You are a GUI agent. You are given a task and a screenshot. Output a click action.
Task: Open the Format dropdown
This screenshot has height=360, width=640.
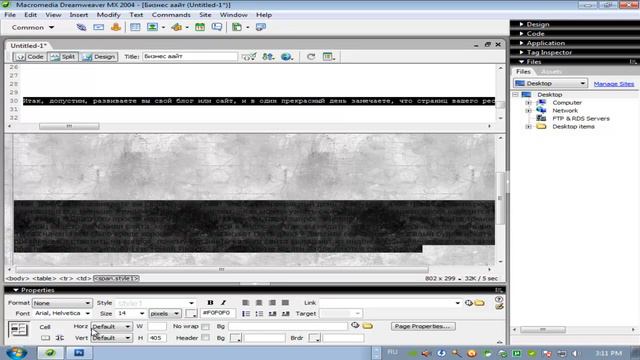(x=62, y=303)
